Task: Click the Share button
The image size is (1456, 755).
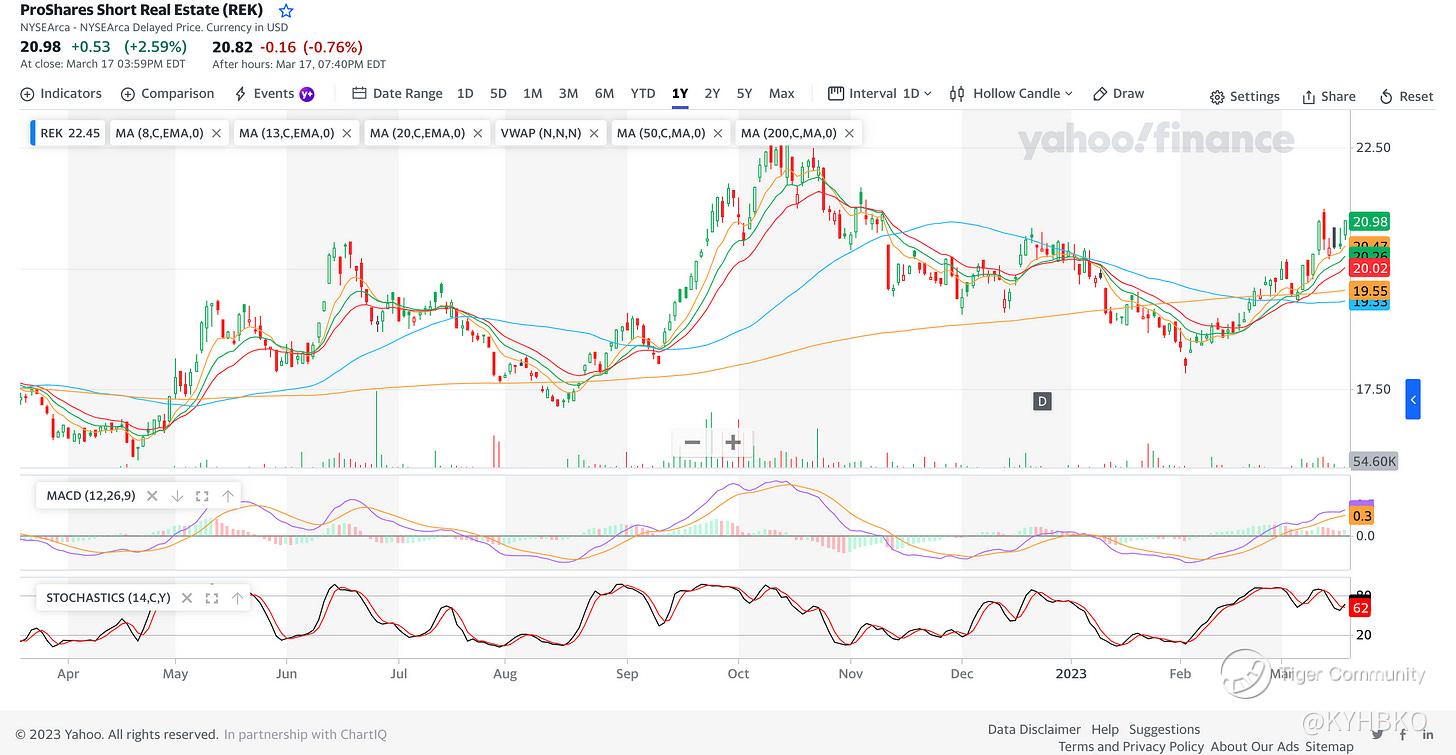Action: click(x=1328, y=96)
